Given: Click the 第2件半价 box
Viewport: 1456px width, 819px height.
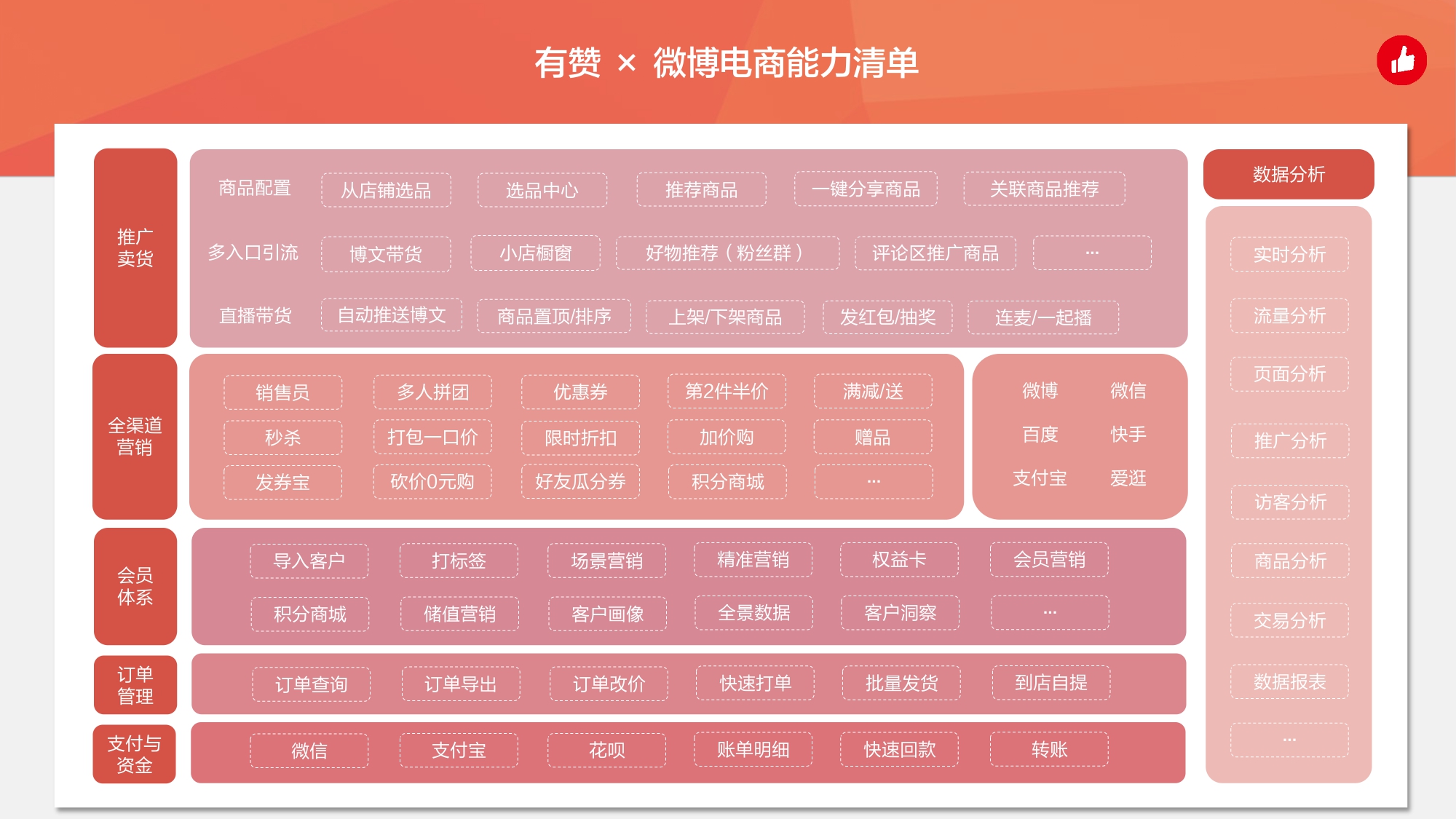Looking at the screenshot, I should point(727,391).
